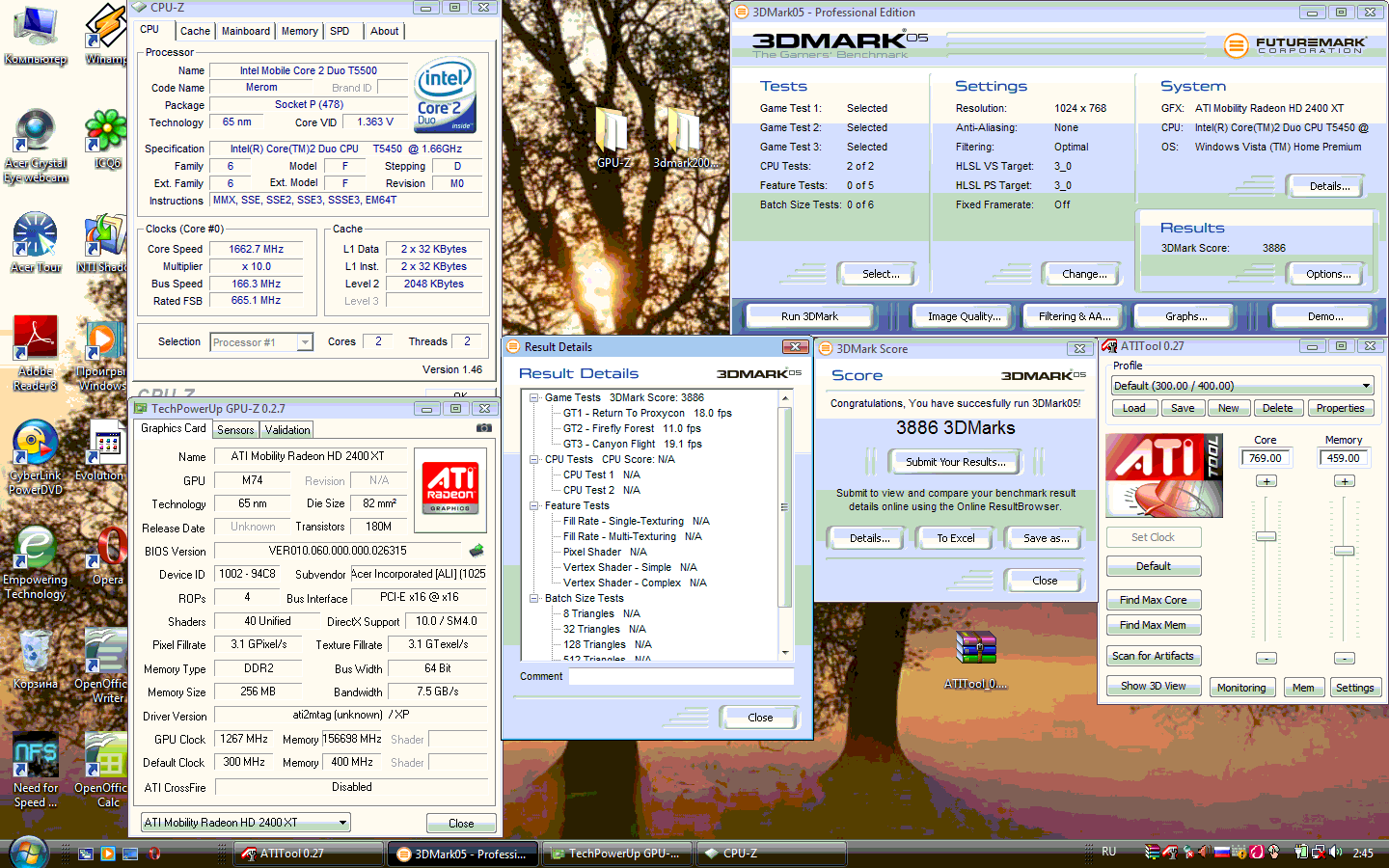Collapse the Feature Tests tree node
The height and width of the screenshot is (868, 1389).
(533, 505)
